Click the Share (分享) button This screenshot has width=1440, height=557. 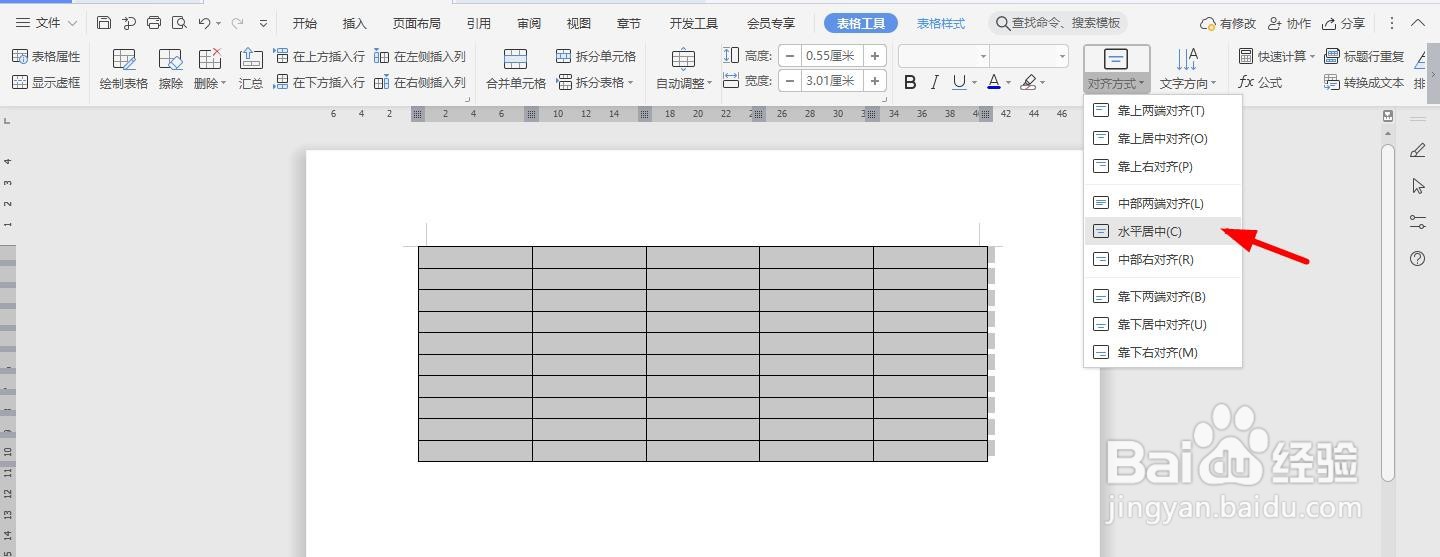pyautogui.click(x=1343, y=23)
